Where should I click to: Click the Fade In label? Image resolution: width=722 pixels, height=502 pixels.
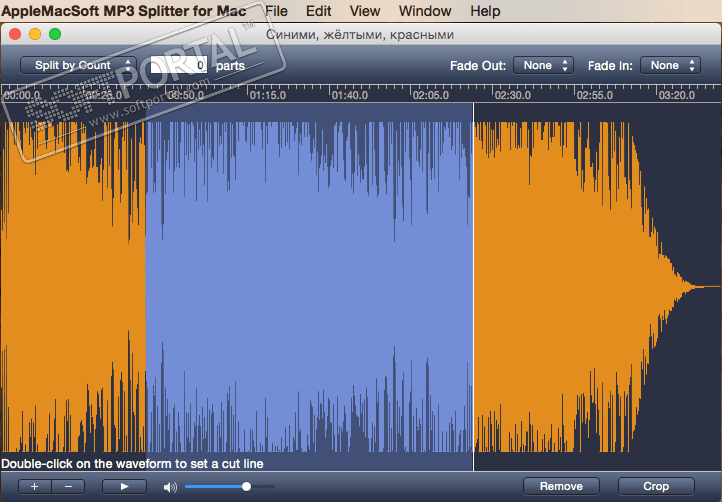pyautogui.click(x=610, y=66)
